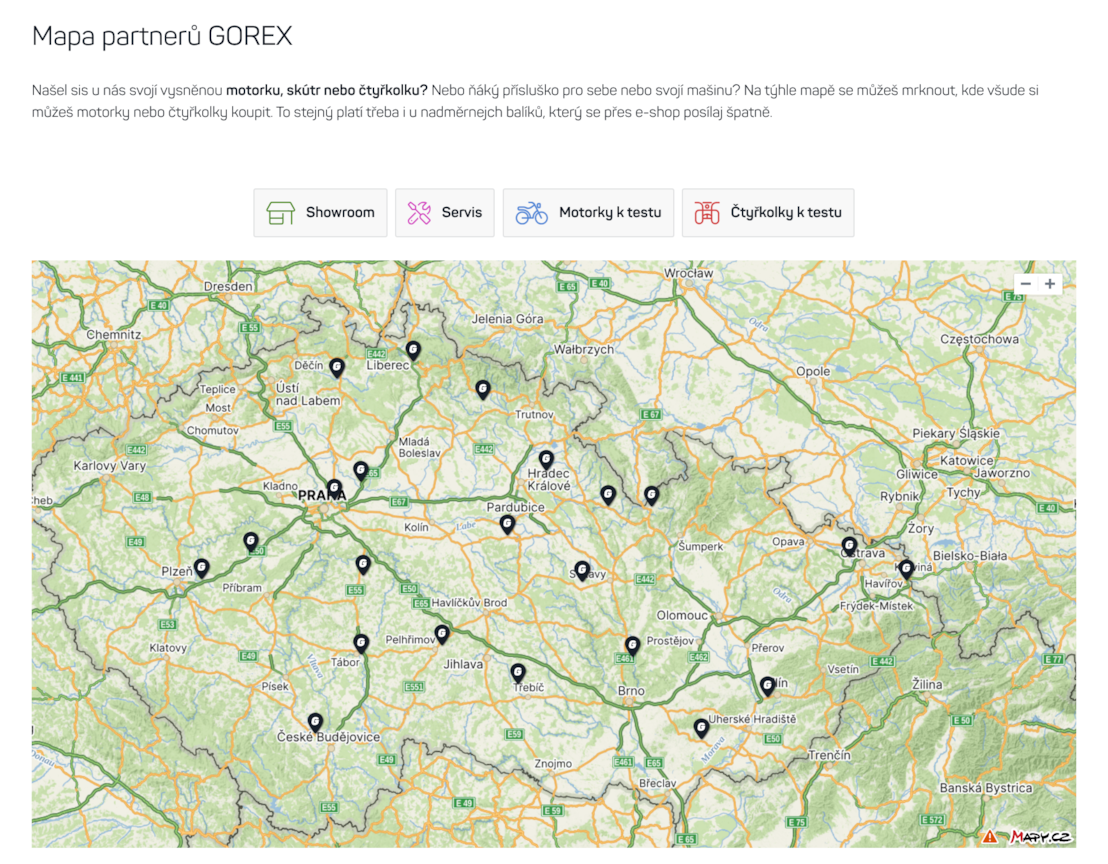Viewport: 1108px width, 864px height.
Task: Click the Dresden city label
Action: click(228, 286)
